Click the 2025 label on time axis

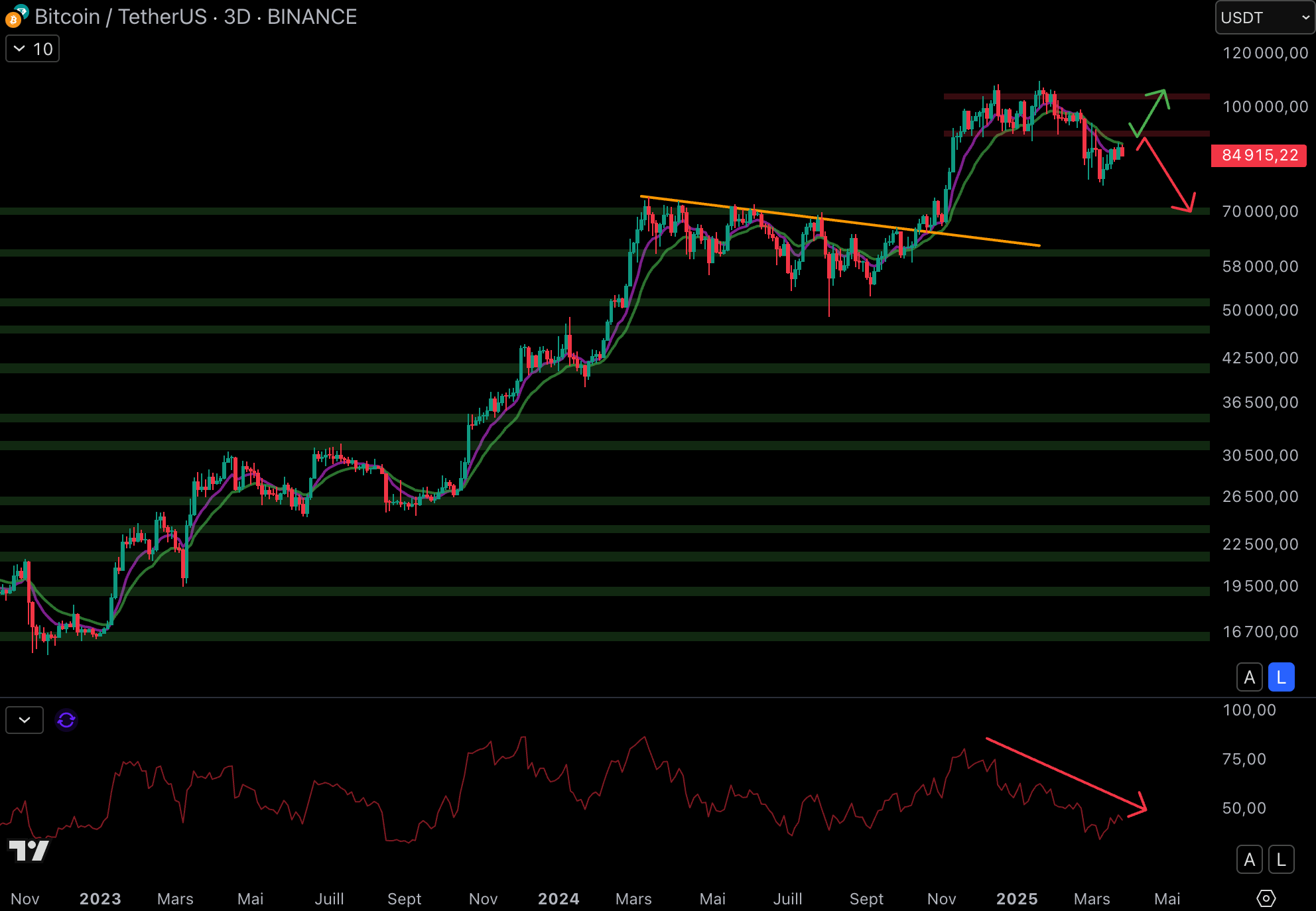[x=1016, y=899]
